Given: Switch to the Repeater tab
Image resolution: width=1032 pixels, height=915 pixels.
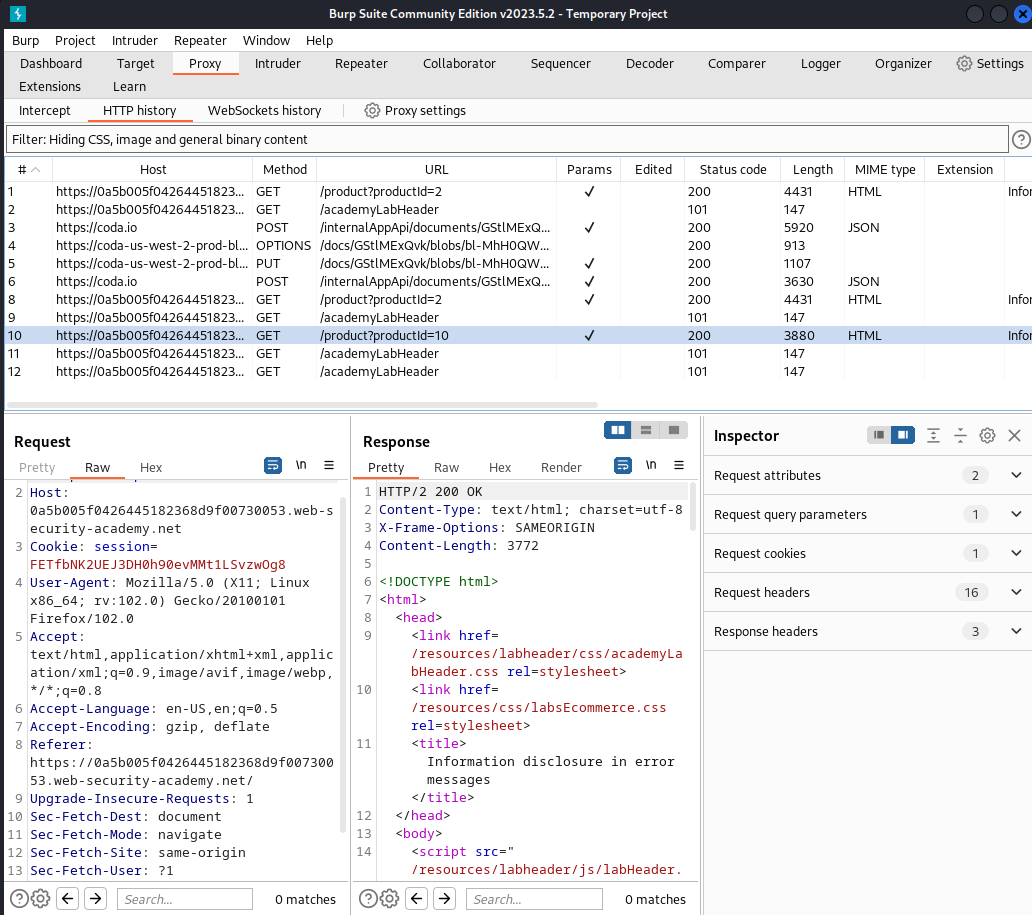Looking at the screenshot, I should (x=361, y=63).
